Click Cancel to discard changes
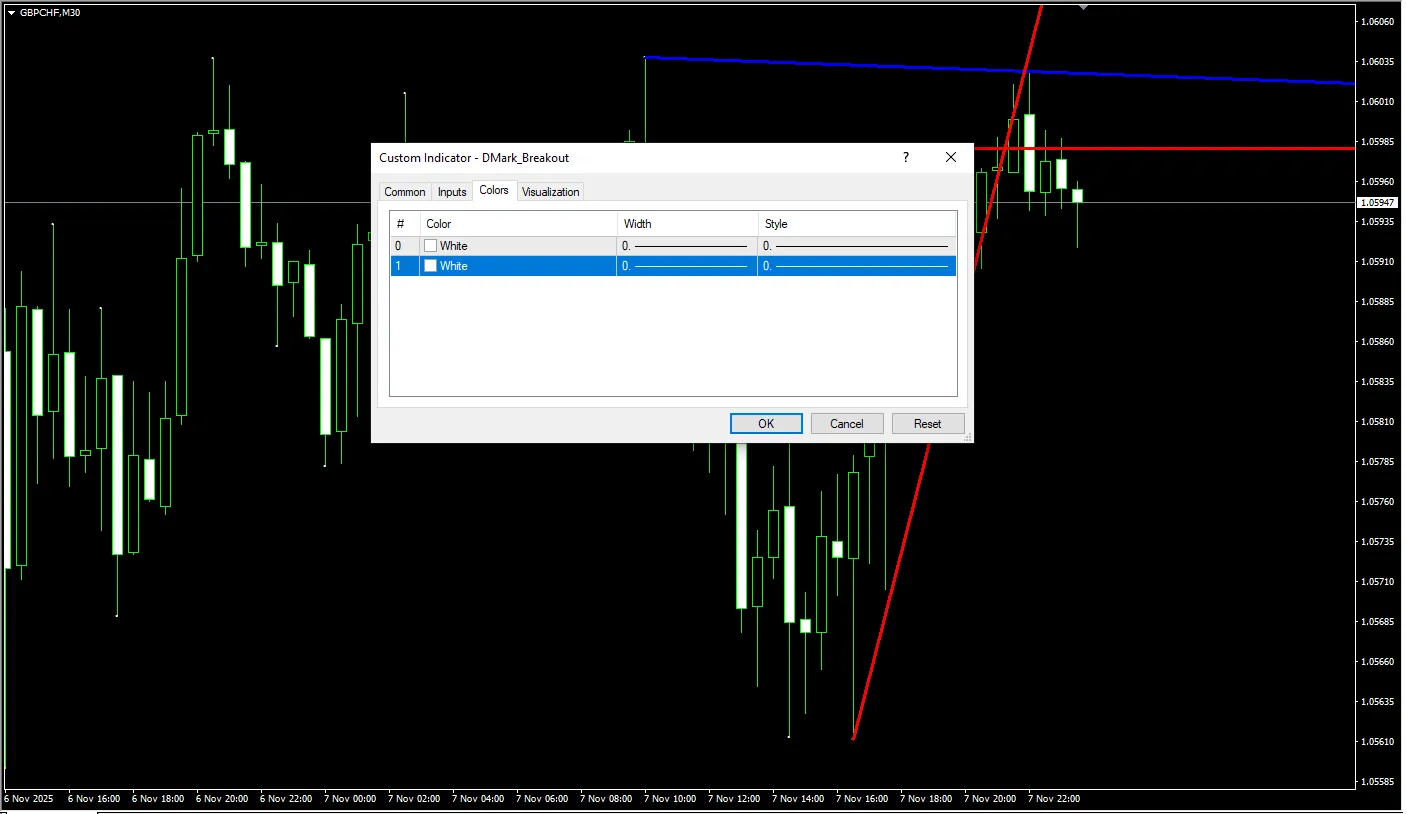The width and height of the screenshot is (1407, 814). click(846, 424)
